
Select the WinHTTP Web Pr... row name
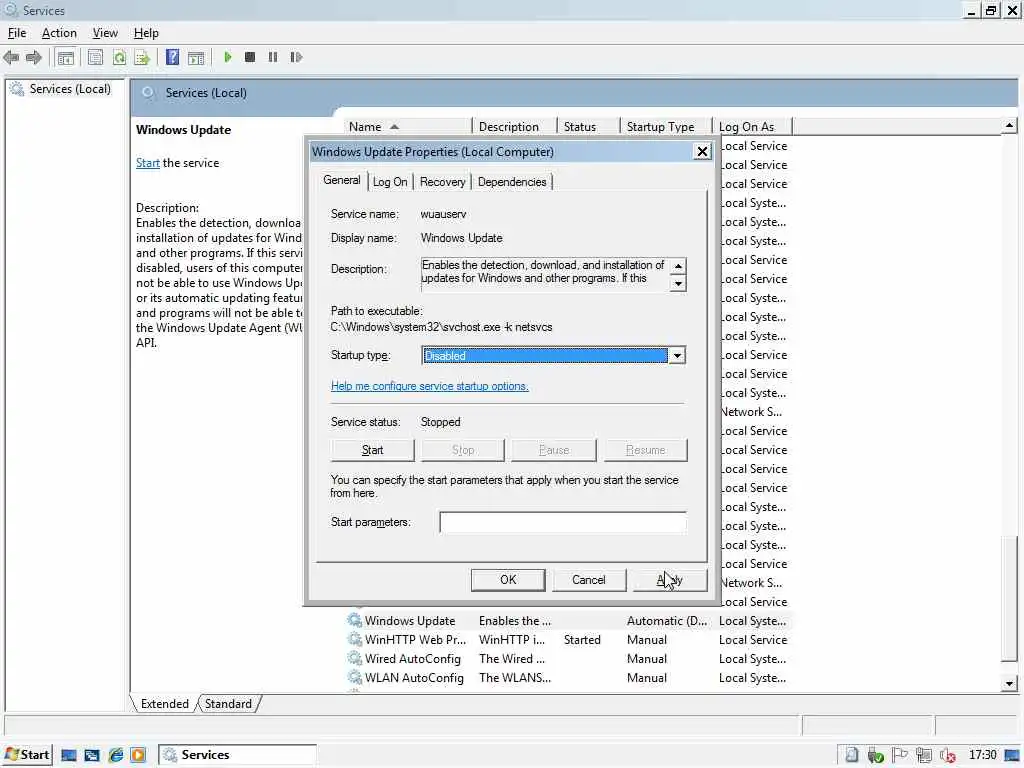(x=415, y=640)
